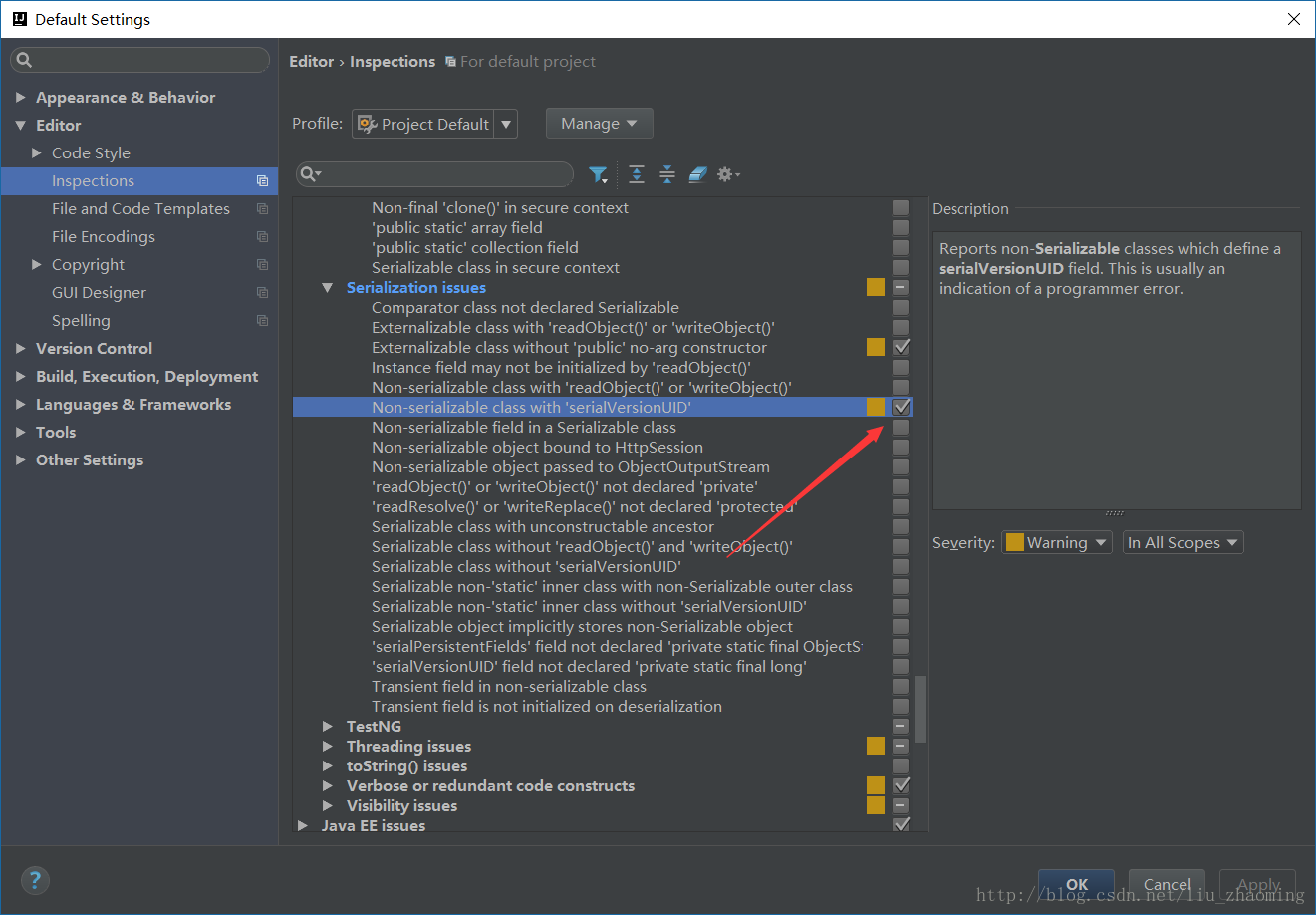
Task: Open the Project Default profile dropdown
Action: point(434,124)
